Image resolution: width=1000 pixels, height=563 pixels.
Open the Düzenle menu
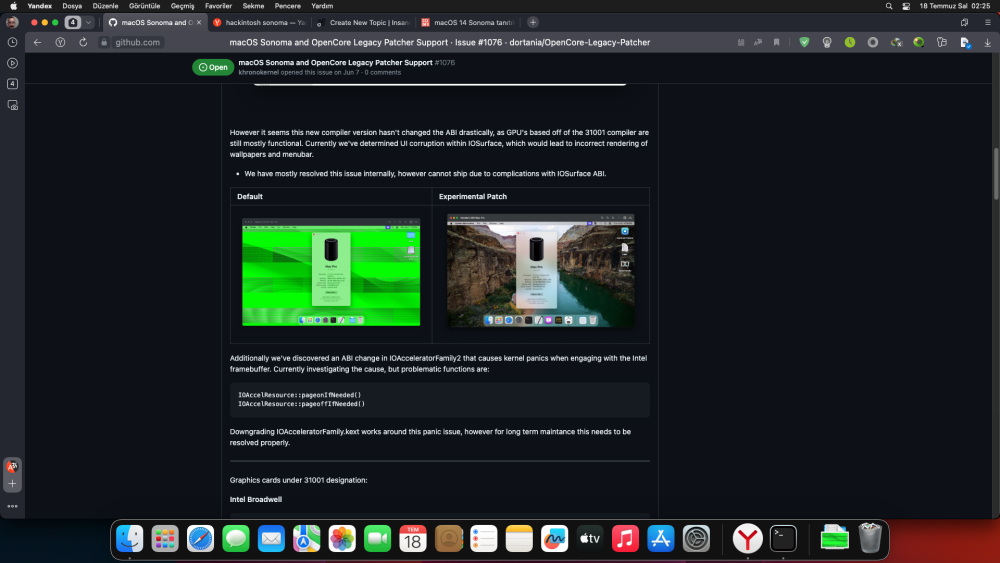point(105,6)
